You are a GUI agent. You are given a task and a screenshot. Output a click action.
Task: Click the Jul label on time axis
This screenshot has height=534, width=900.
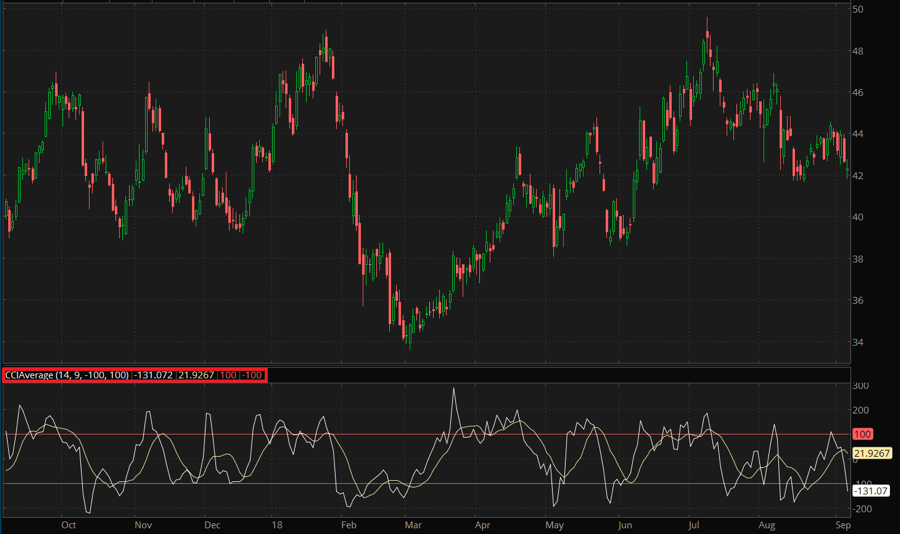[695, 524]
